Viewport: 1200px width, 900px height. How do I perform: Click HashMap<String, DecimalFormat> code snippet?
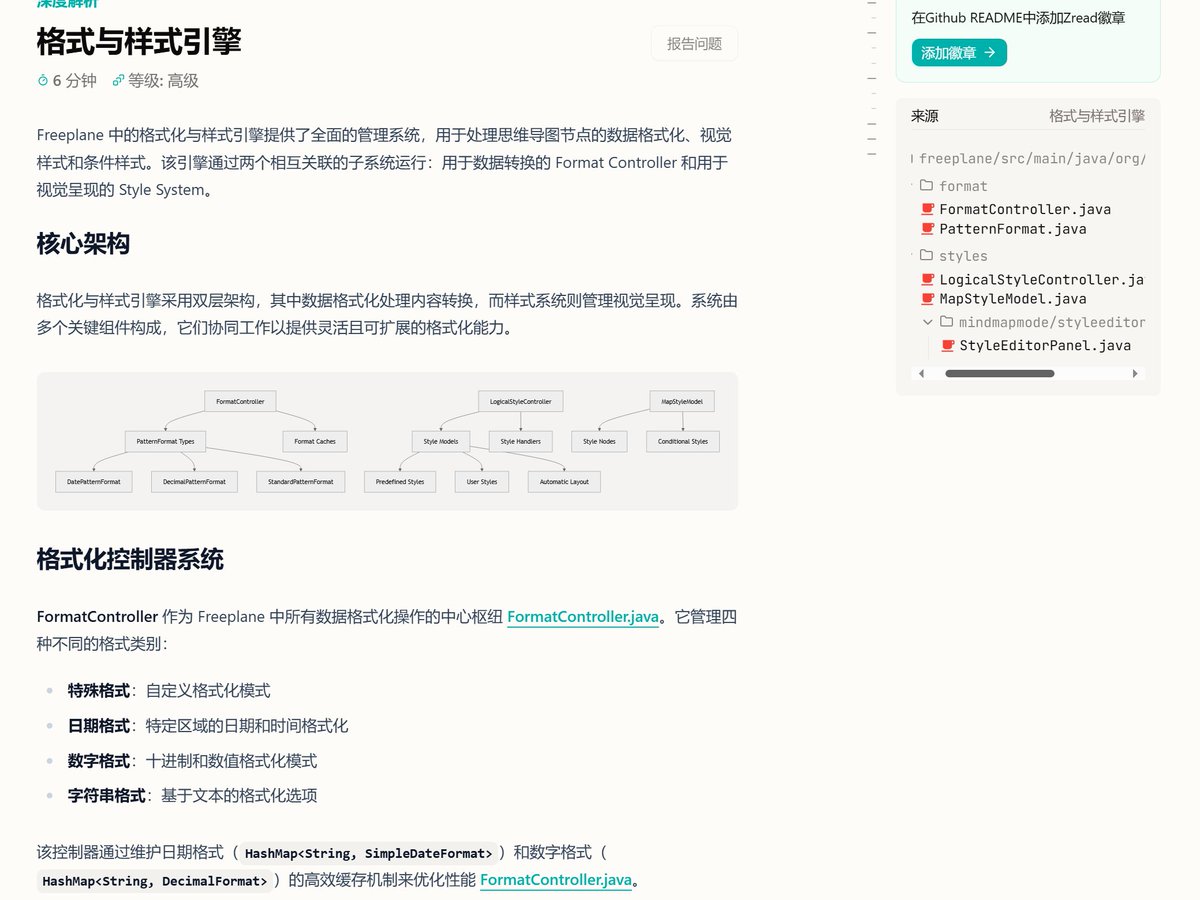coord(155,881)
